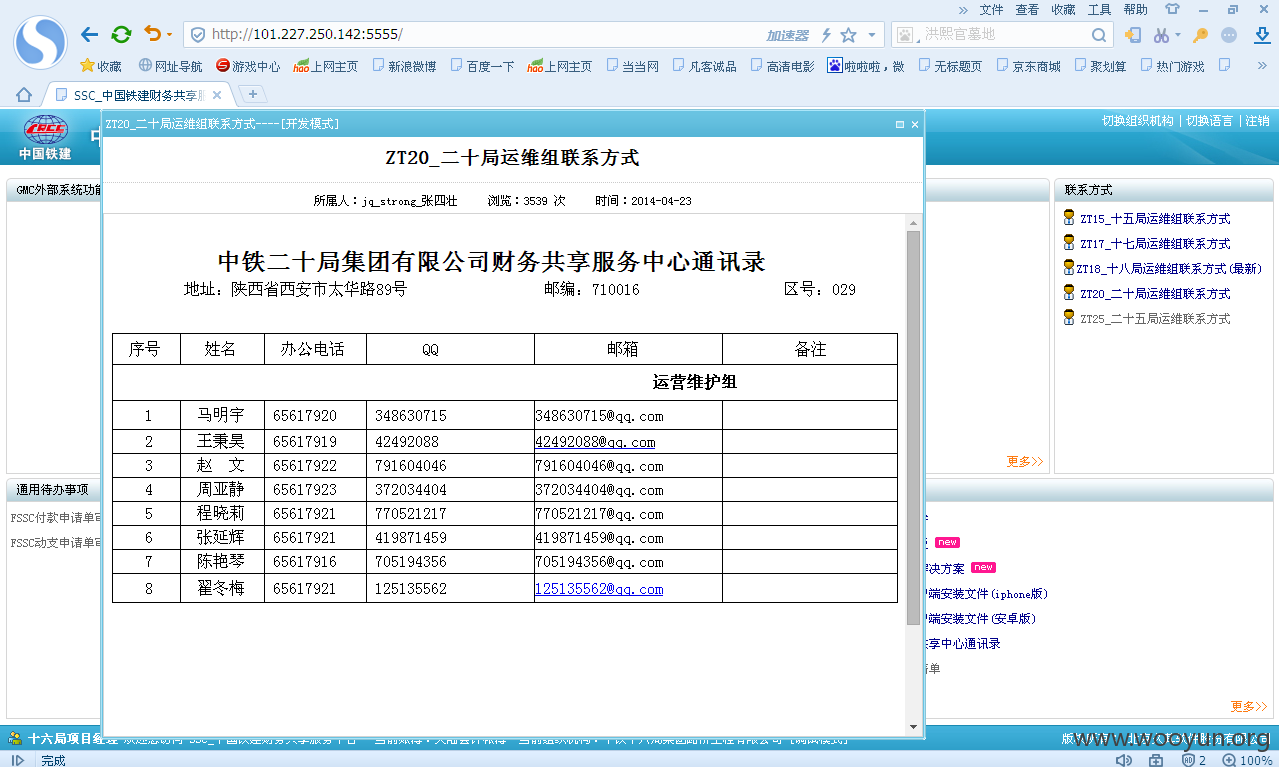The image size is (1279, 767).
Task: Open the address bar history dropdown
Action: [871, 35]
